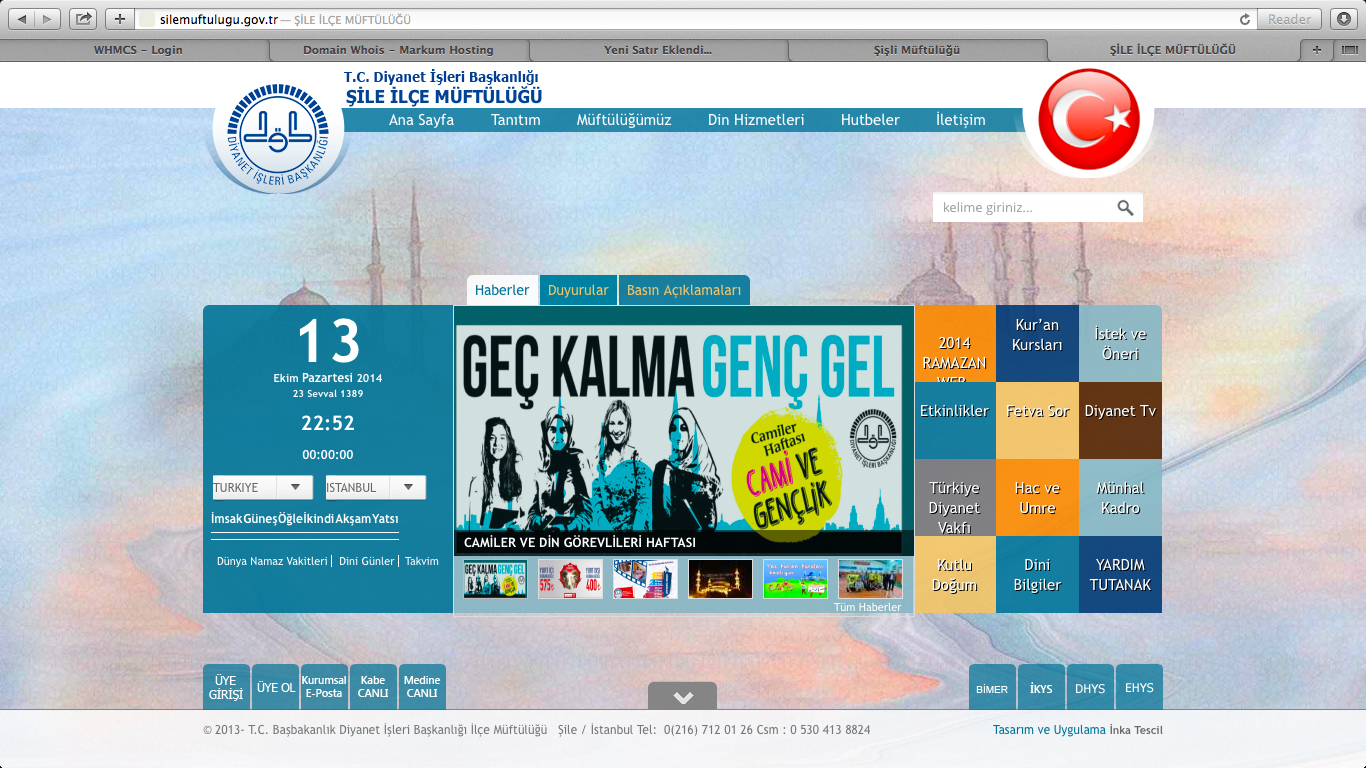The width and height of the screenshot is (1366, 768).
Task: Select the night mosque news thumbnail
Action: pyautogui.click(x=720, y=579)
